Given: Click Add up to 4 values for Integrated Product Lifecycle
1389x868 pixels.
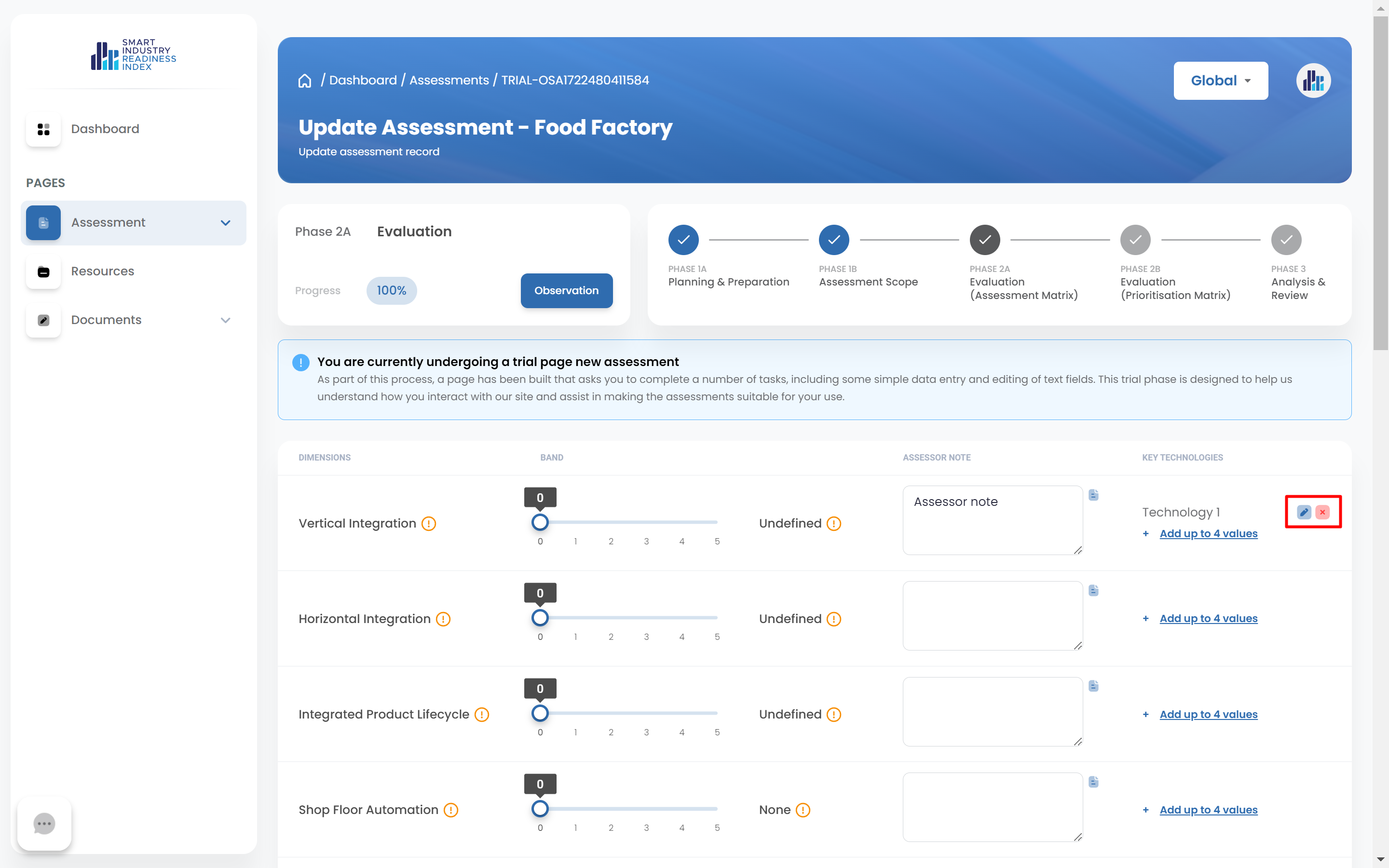Looking at the screenshot, I should 1208,714.
